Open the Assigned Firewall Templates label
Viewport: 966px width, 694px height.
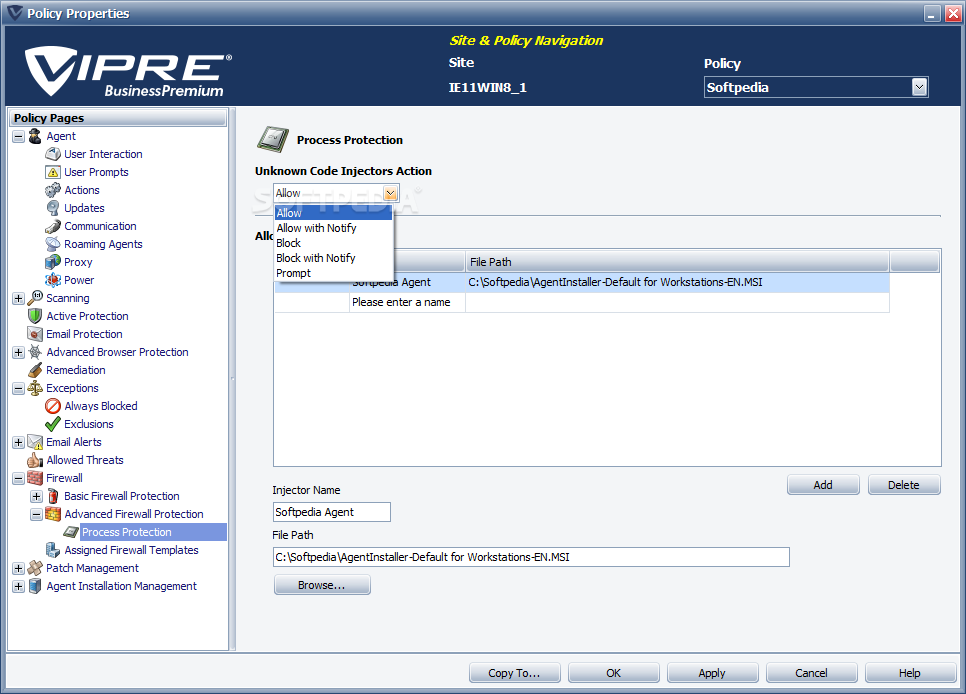[x=131, y=550]
